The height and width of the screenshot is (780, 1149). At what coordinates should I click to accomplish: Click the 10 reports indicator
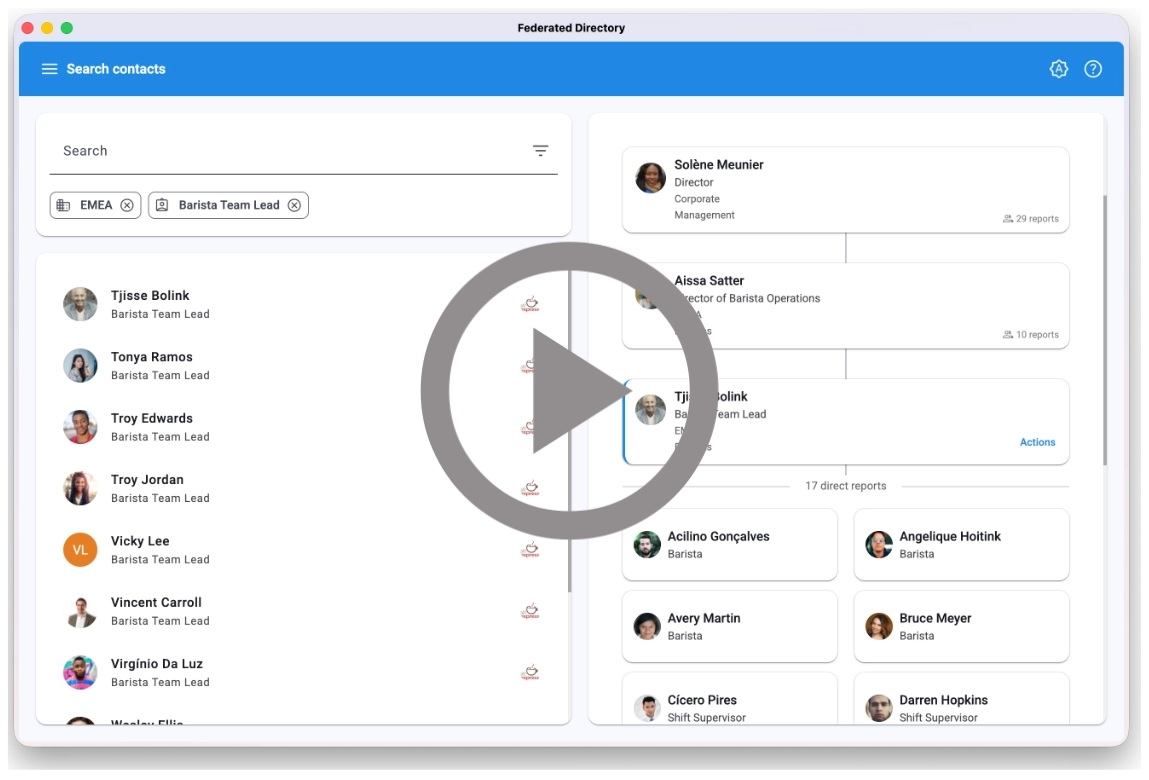(x=1030, y=334)
